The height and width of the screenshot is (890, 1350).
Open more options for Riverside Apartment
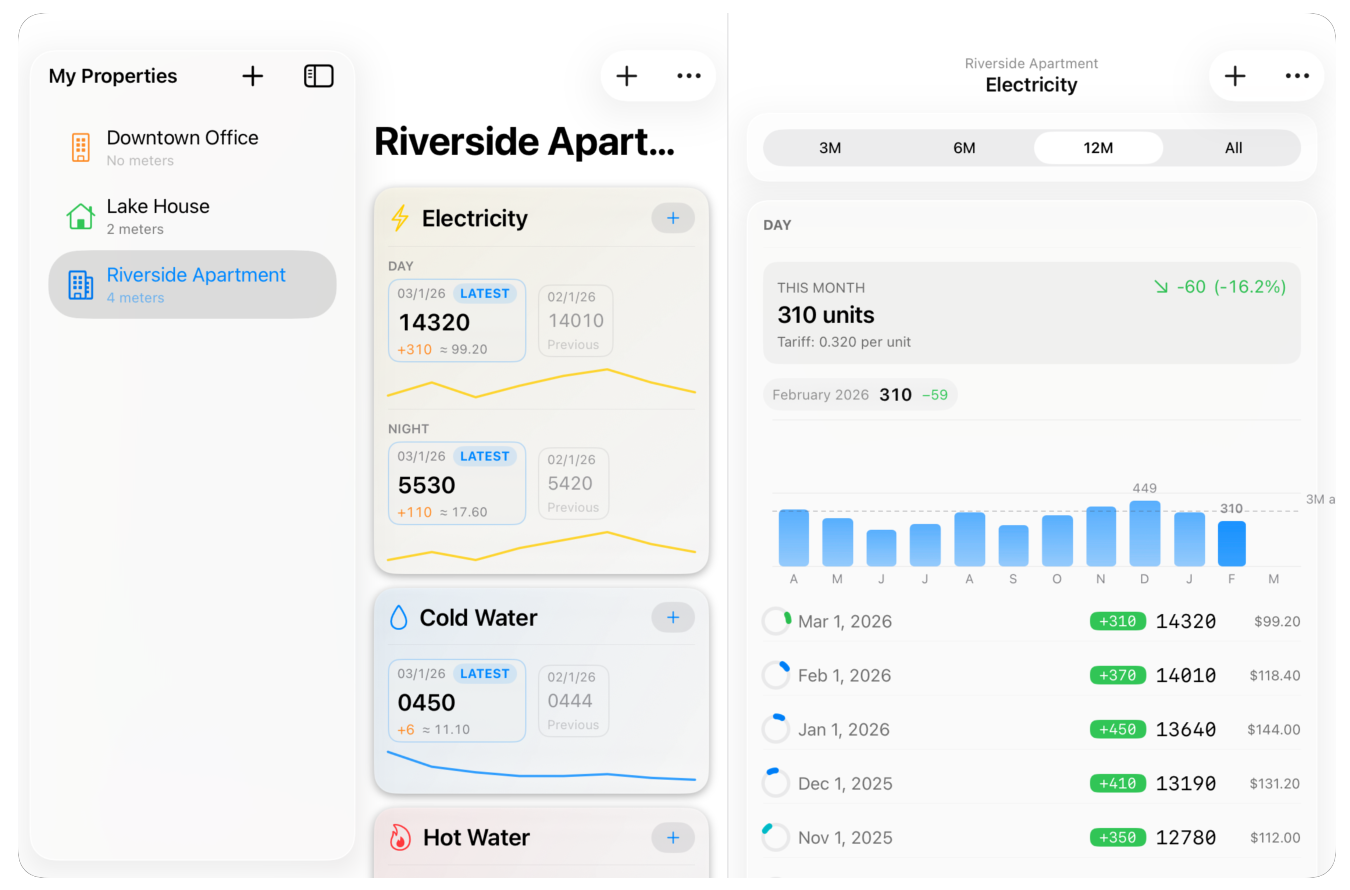pyautogui.click(x=689, y=76)
